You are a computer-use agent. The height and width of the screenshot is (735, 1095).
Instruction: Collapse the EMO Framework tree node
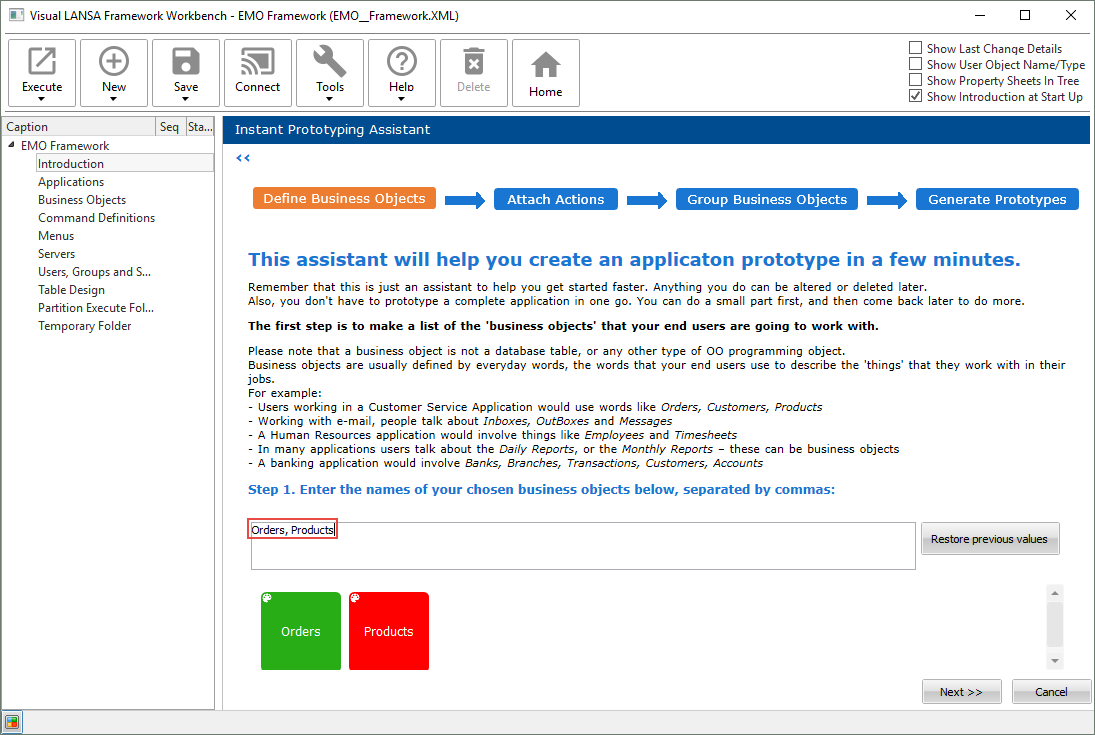click(11, 145)
